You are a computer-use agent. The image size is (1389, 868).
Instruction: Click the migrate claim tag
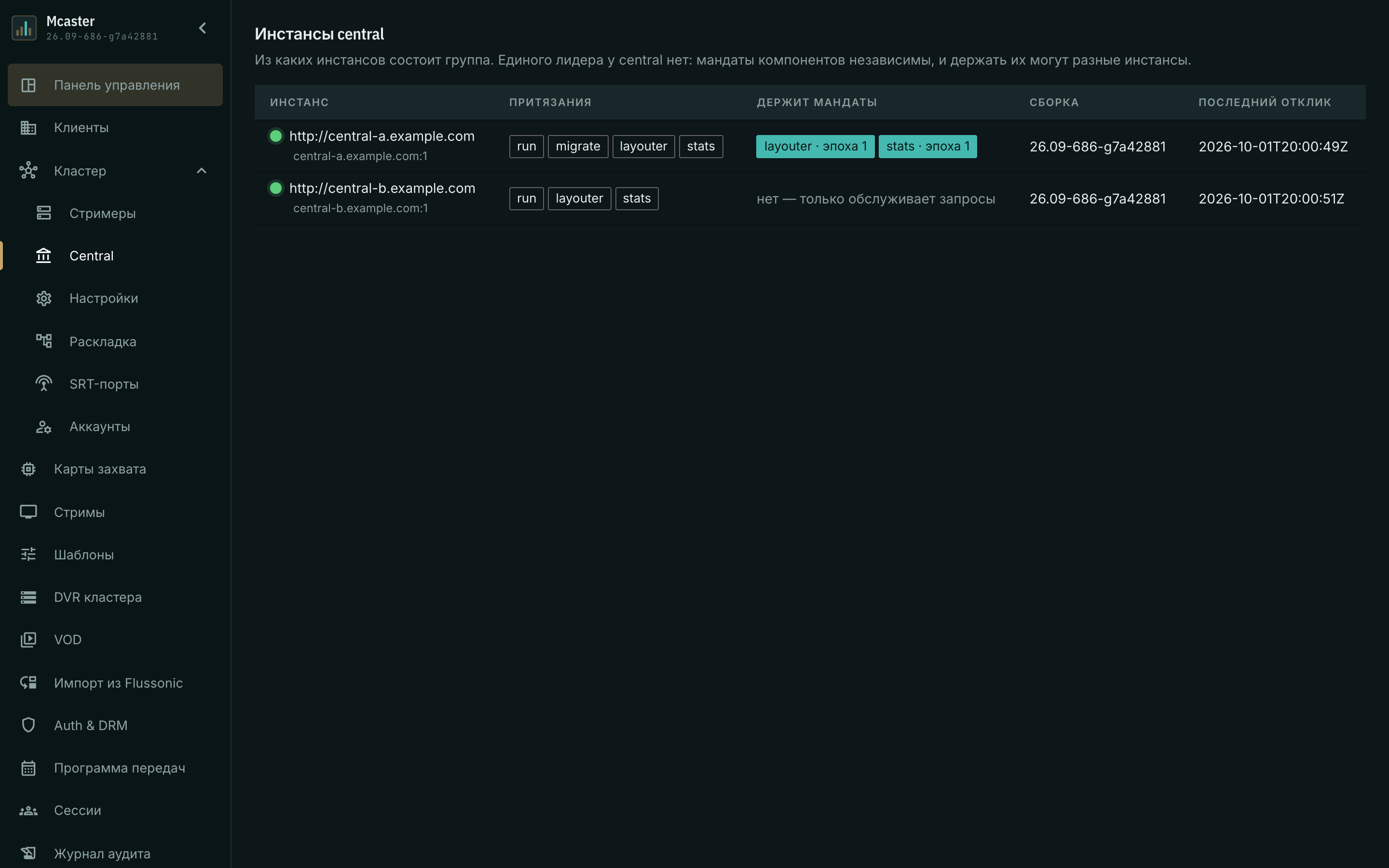pyautogui.click(x=577, y=147)
